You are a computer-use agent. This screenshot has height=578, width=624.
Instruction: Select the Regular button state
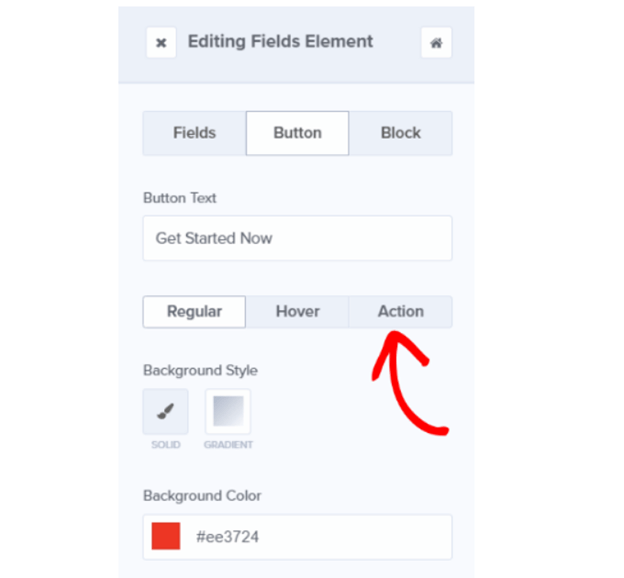[x=194, y=311]
